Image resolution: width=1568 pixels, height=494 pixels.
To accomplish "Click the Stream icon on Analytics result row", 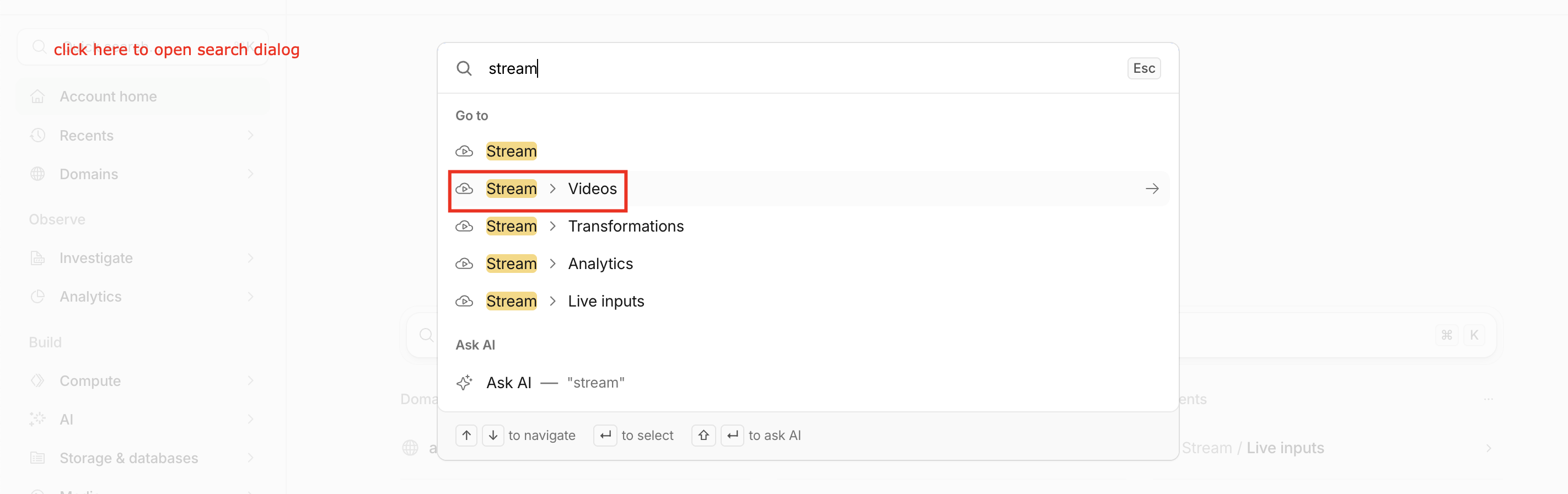I will tap(464, 264).
